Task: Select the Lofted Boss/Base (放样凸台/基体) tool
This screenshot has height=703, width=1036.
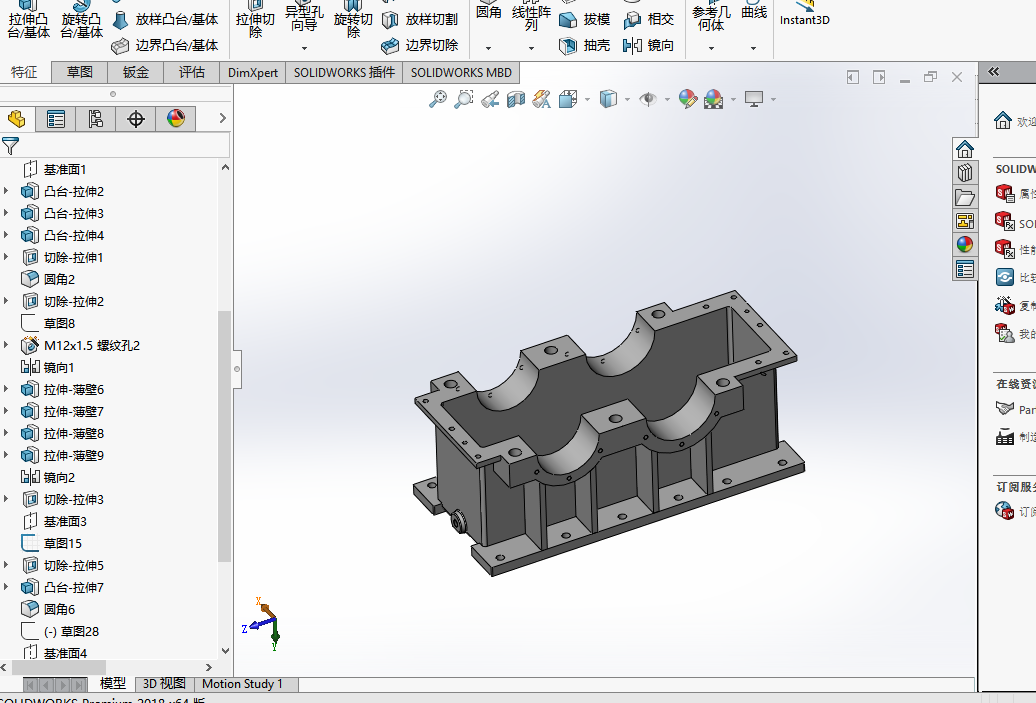Action: coord(165,20)
